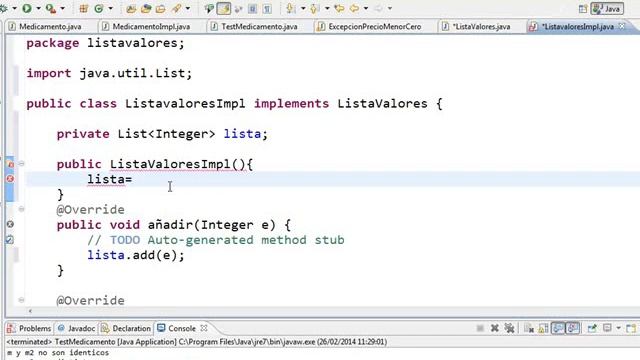
Task: Click greyed Terminate square in console
Action: click(x=480, y=328)
